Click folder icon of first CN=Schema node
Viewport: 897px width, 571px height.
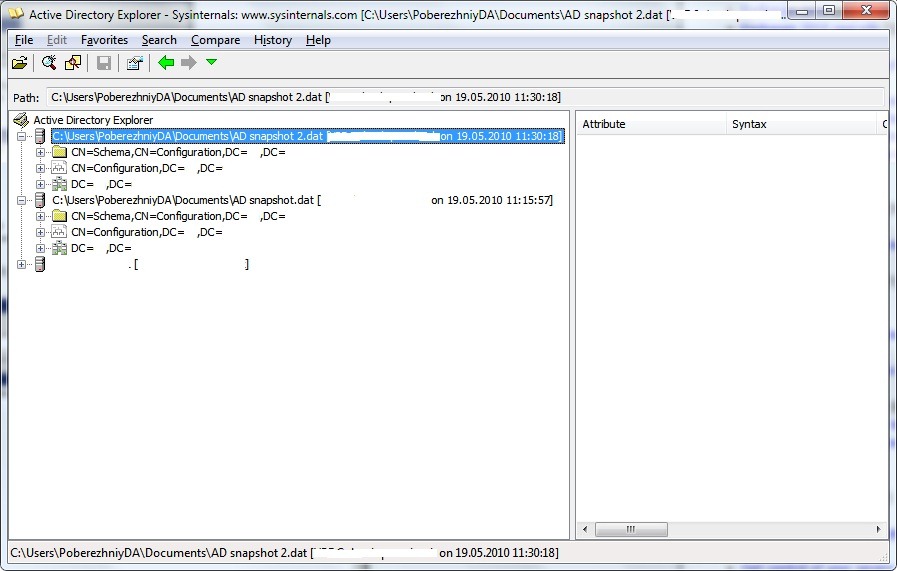click(59, 152)
